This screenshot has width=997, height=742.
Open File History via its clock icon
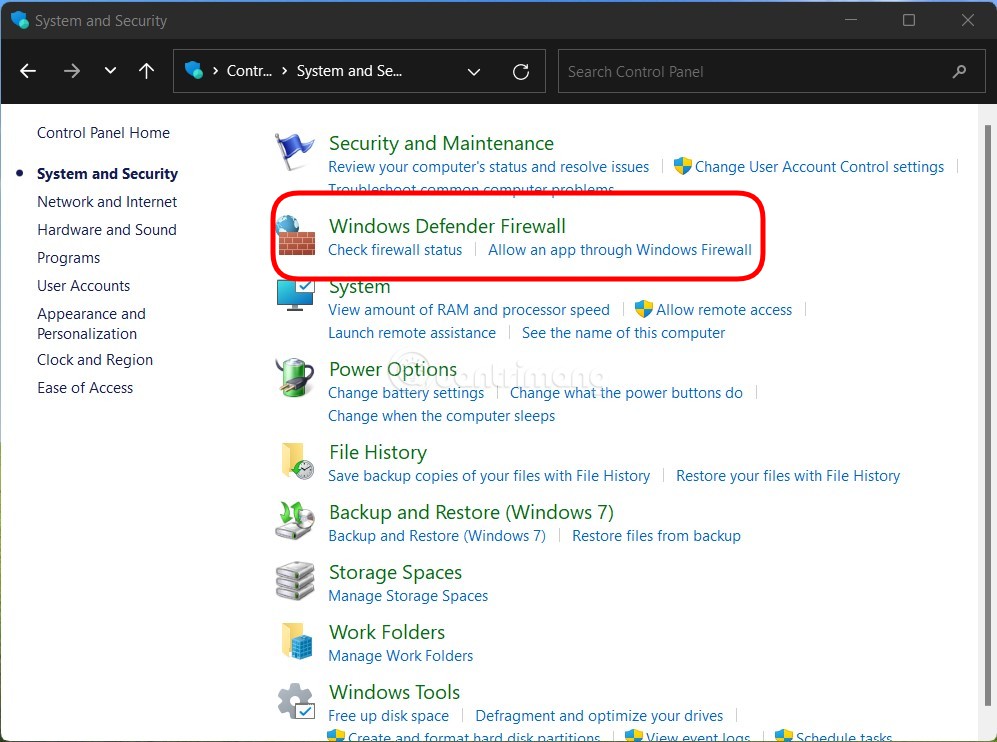point(294,461)
